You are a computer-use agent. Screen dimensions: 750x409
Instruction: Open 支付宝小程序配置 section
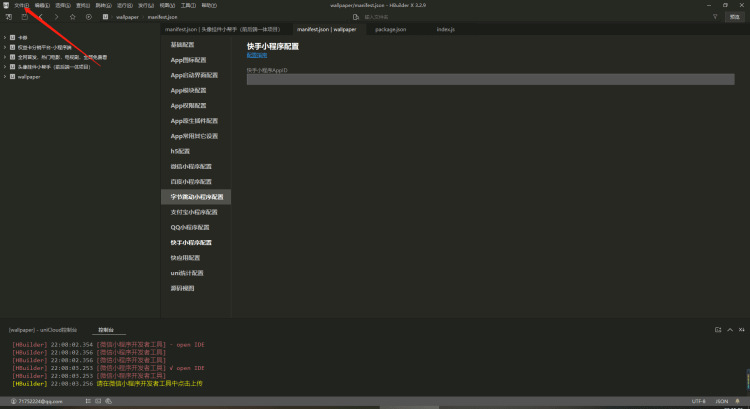(x=194, y=212)
